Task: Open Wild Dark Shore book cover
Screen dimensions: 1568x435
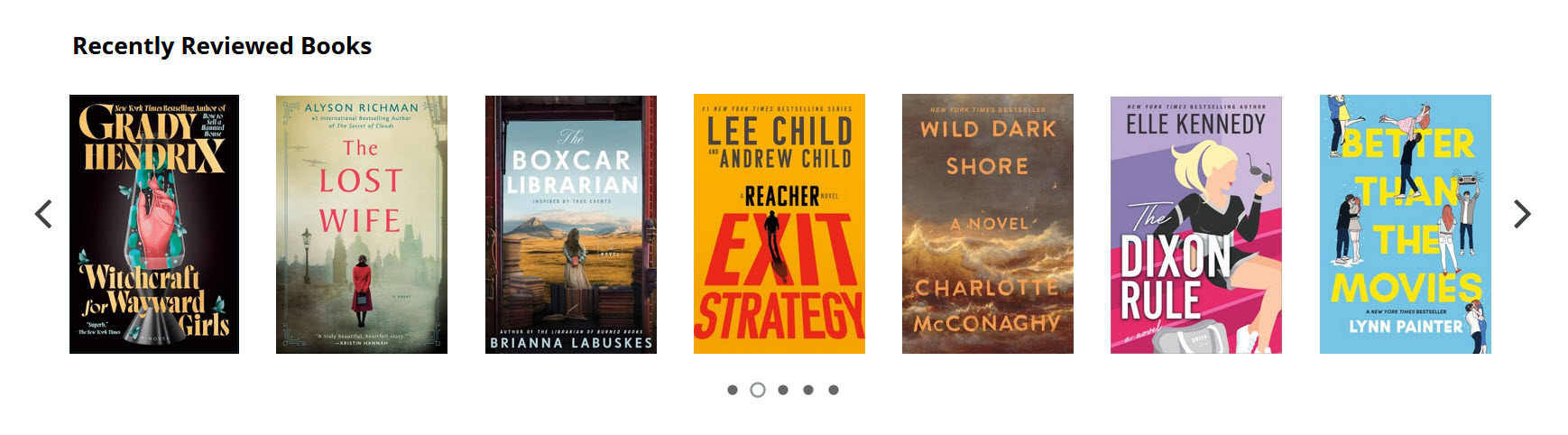Action: click(988, 224)
